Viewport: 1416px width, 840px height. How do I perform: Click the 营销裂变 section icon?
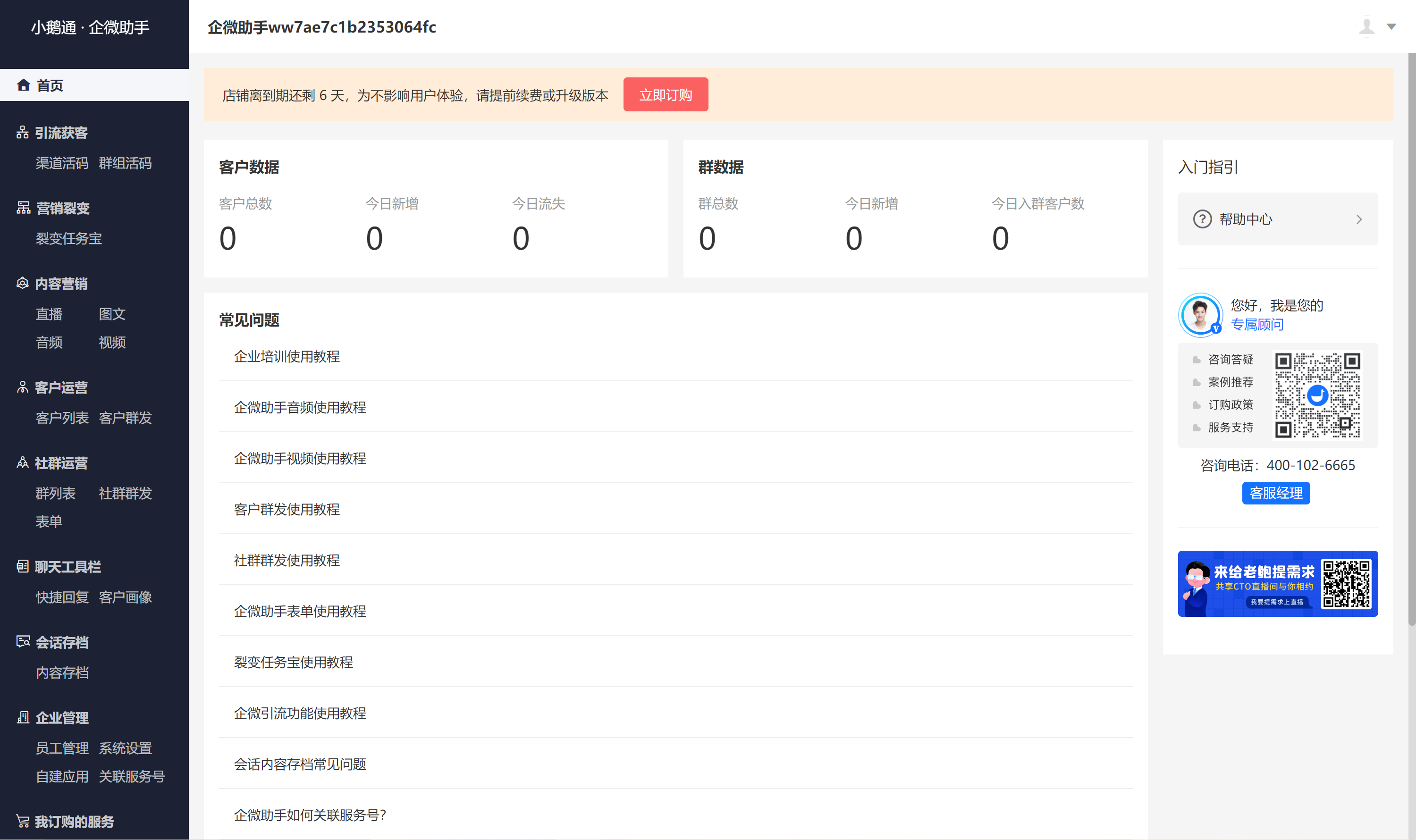pos(23,208)
